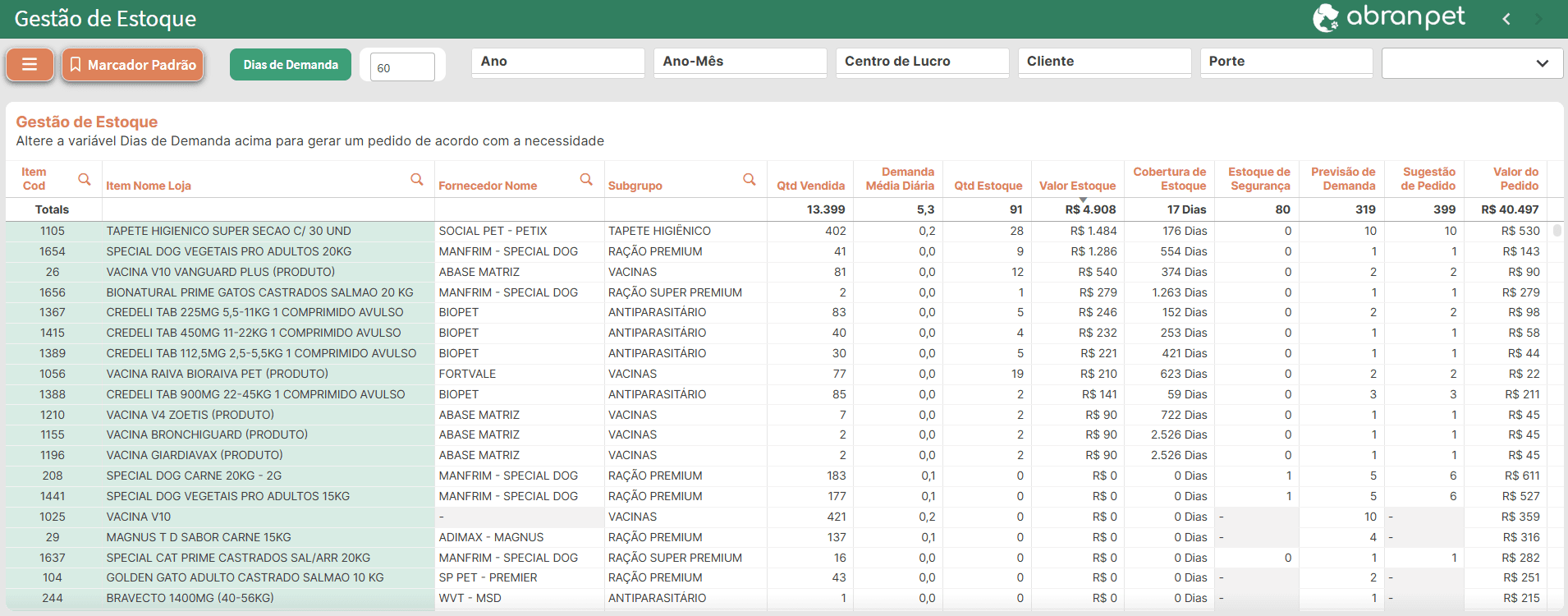Select item code 208
Viewport: 1568px width, 616px height.
(x=53, y=476)
